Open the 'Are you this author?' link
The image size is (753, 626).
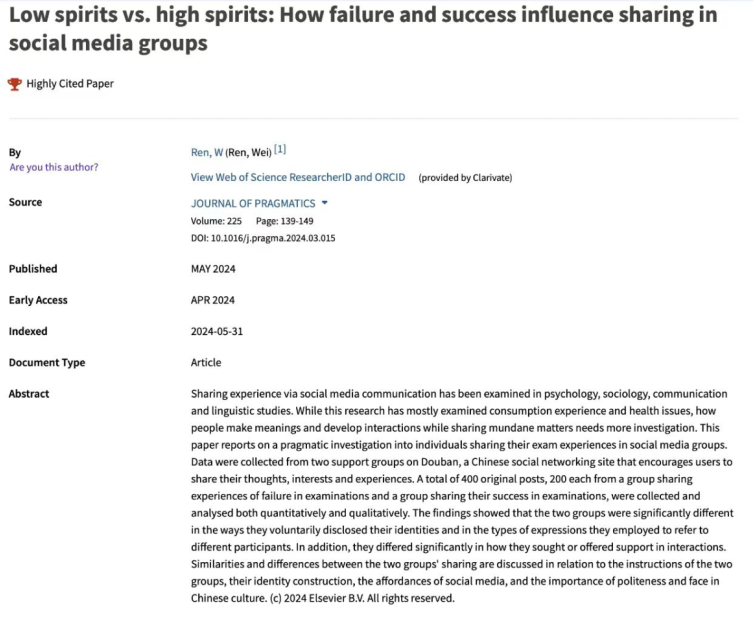coord(54,167)
